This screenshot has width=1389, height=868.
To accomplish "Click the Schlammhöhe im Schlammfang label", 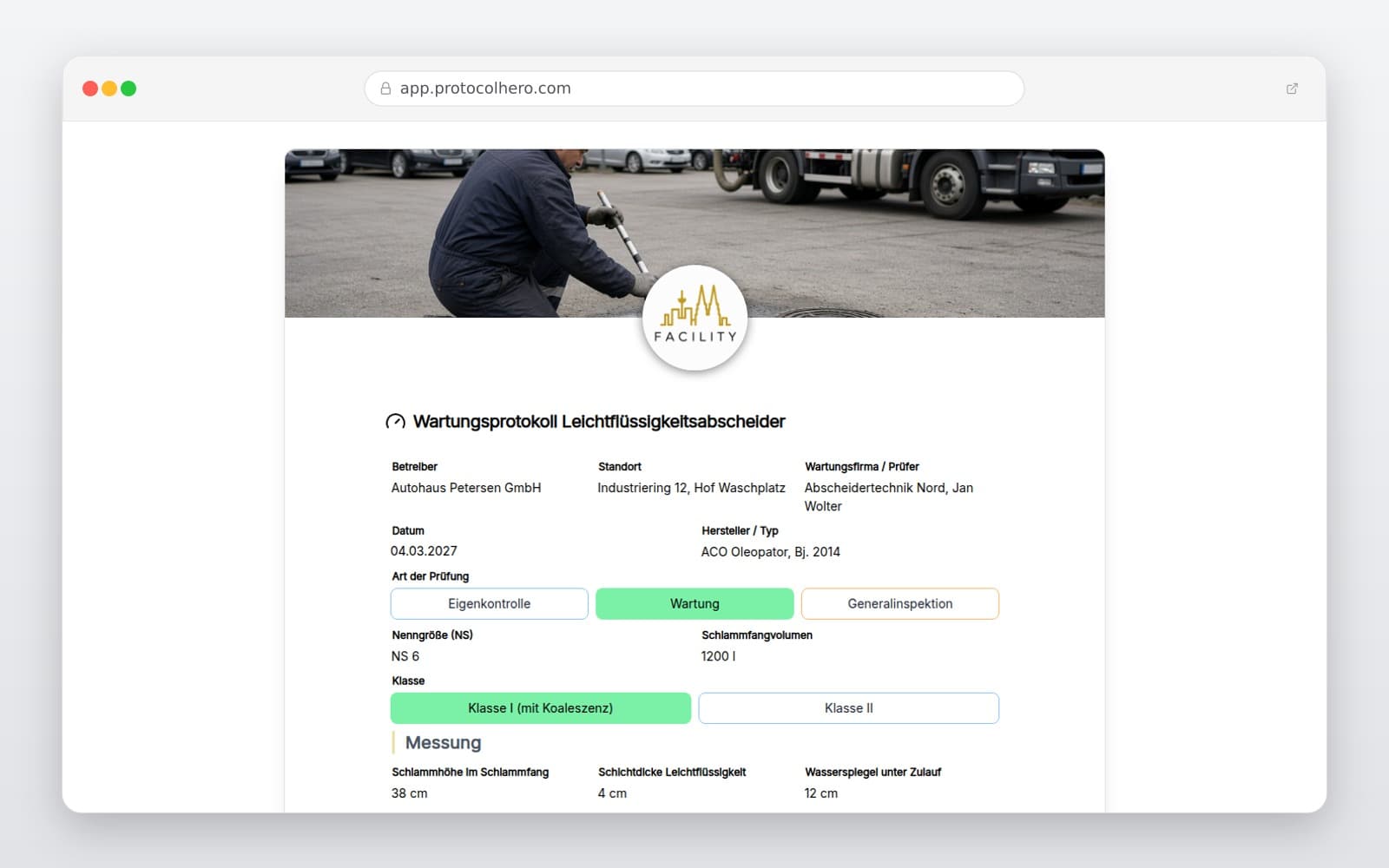I will 471,772.
